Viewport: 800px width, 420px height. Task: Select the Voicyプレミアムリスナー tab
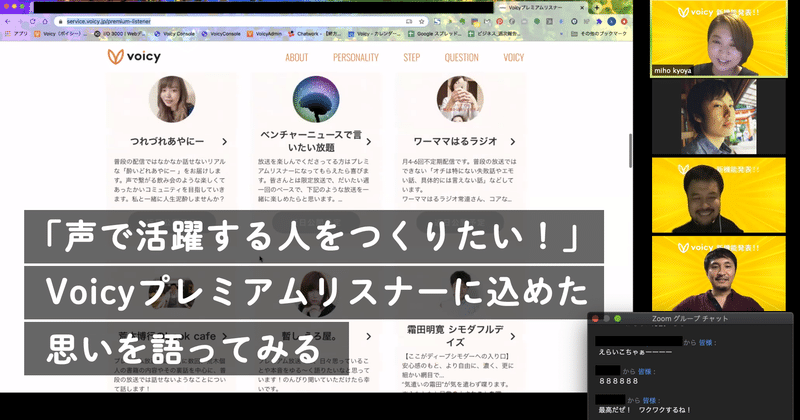(542, 8)
